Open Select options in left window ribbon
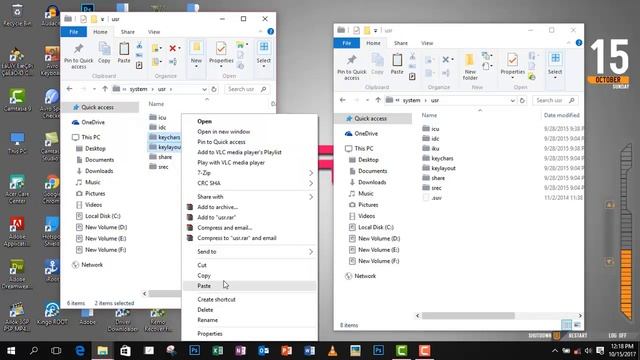This screenshot has height=360, width=640. (x=264, y=54)
